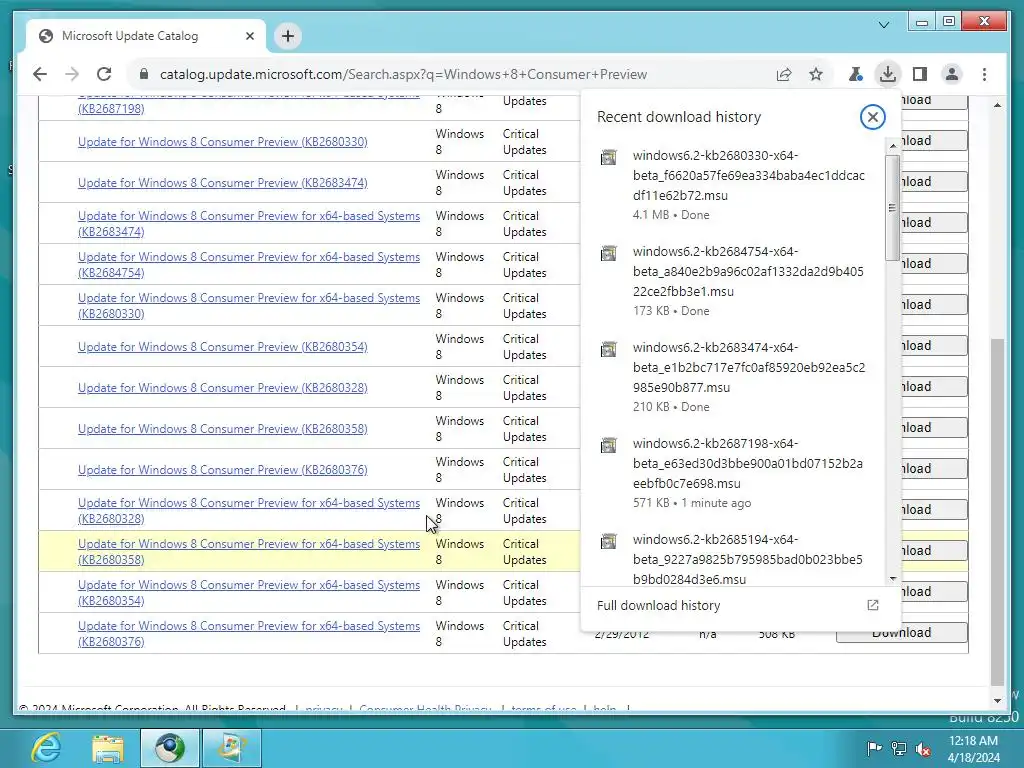The image size is (1024, 768).
Task: Click file icon for kb2680330 download
Action: tap(609, 157)
